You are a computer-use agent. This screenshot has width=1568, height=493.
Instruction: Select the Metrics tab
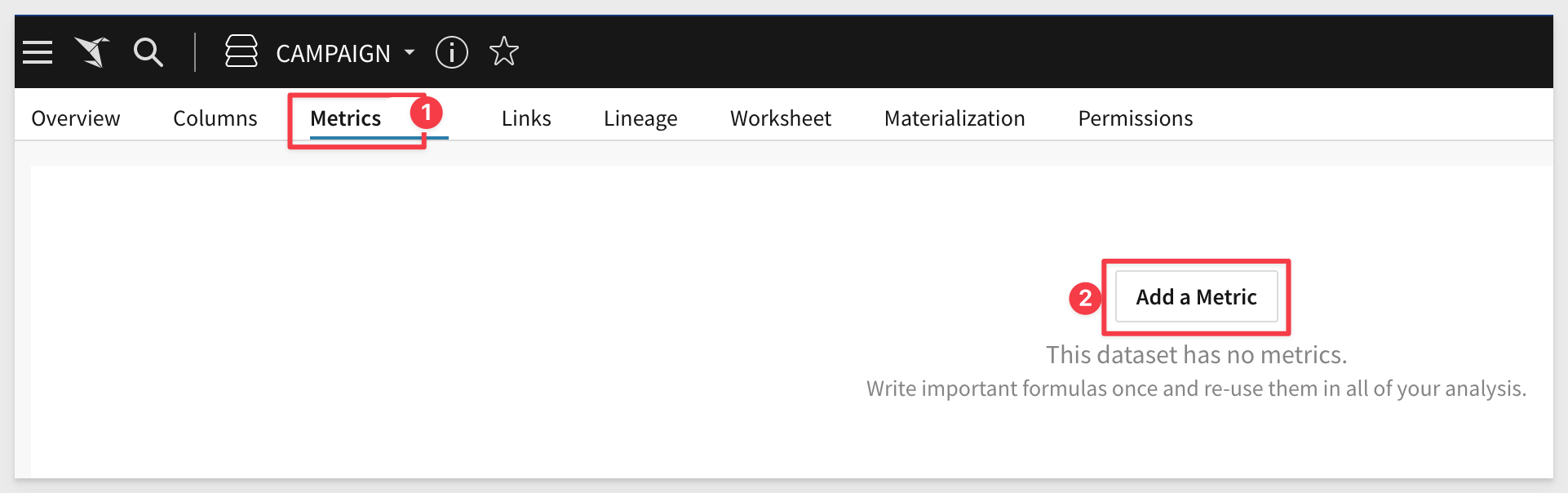coord(346,118)
